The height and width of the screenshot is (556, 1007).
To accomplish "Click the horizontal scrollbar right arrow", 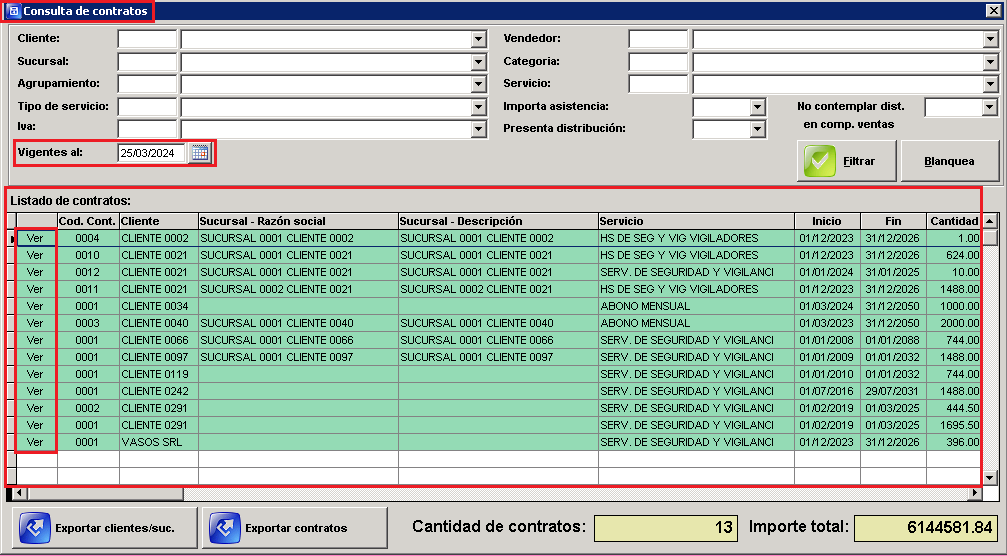I will [x=976, y=494].
